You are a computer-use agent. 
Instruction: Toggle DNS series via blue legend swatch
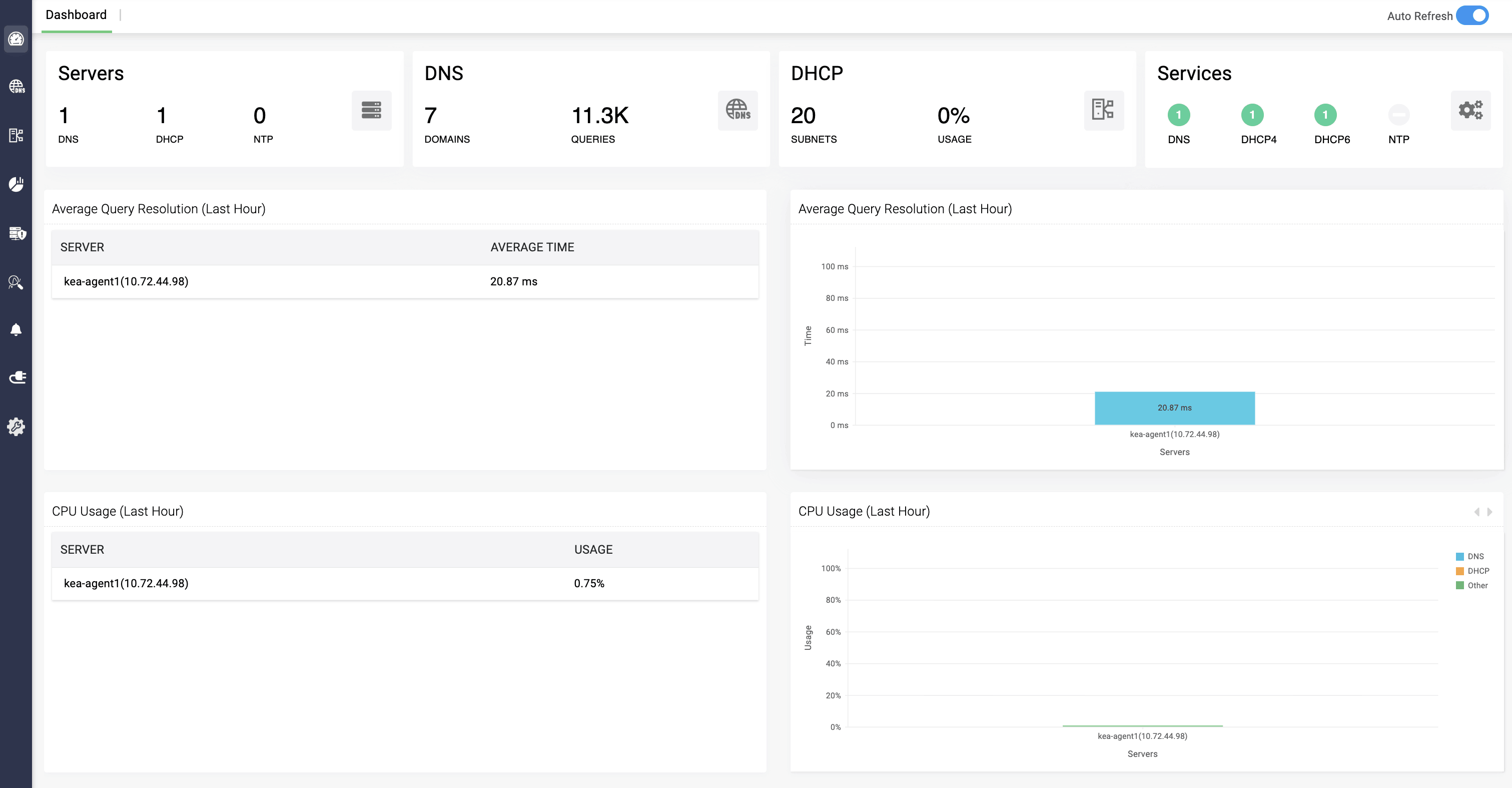pos(1460,557)
